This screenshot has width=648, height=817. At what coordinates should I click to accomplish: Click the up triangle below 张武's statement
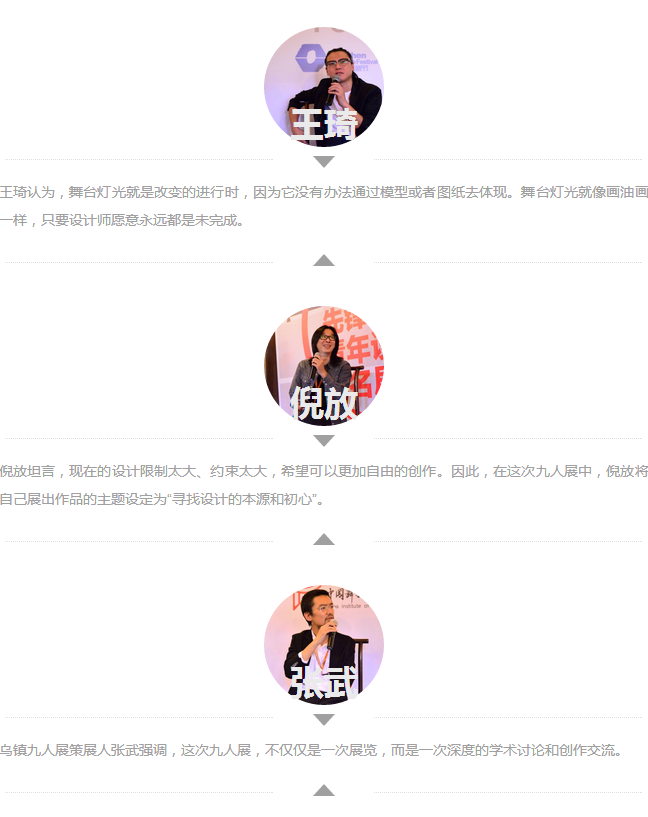pyautogui.click(x=324, y=790)
